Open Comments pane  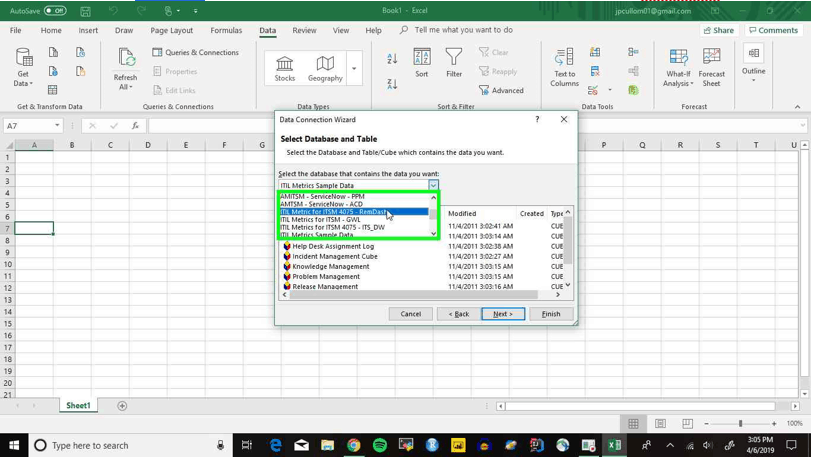tap(774, 30)
